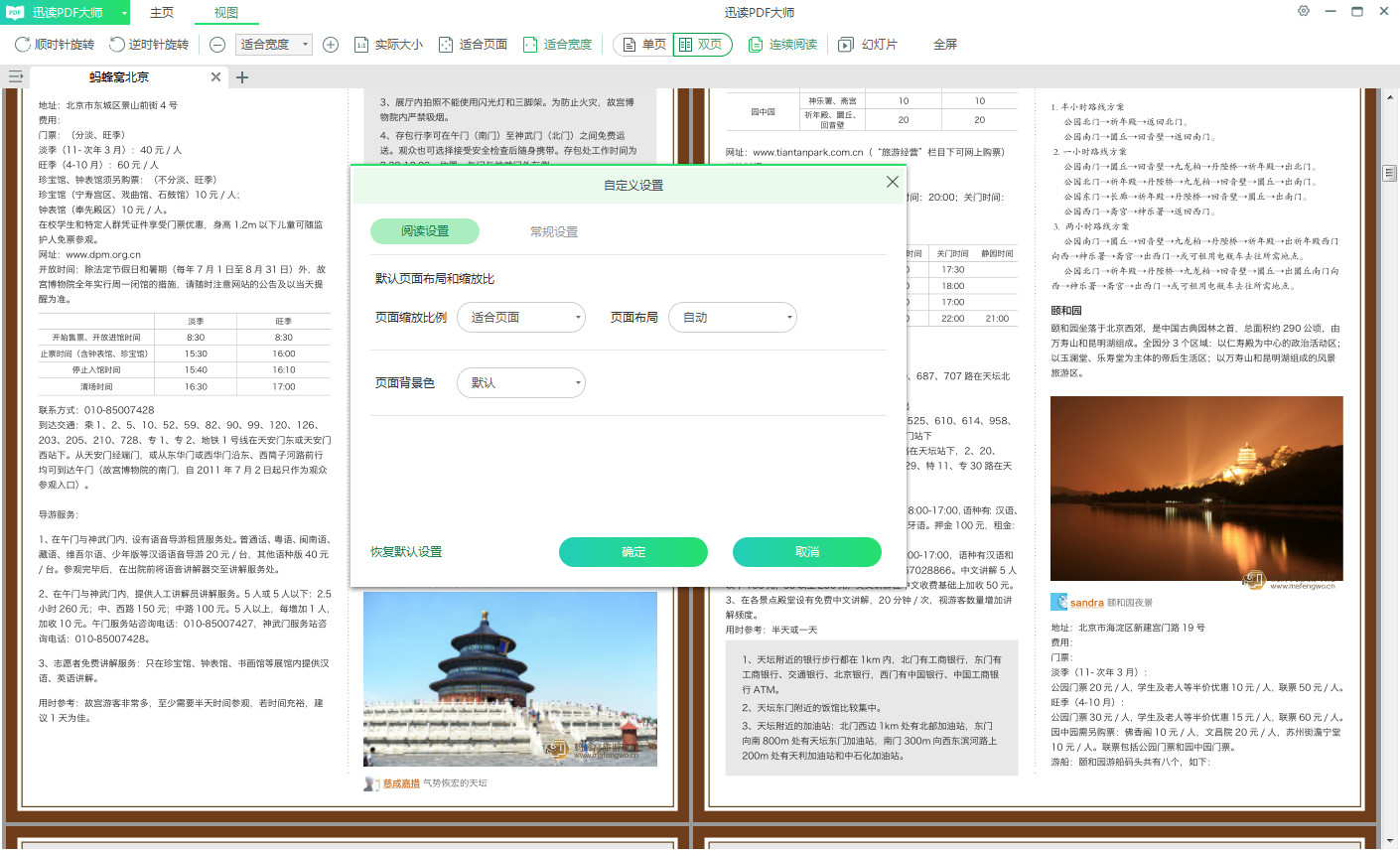Toggle the sidebar panel icon left of tabs
Image resolution: width=1400 pixels, height=851 pixels.
[x=15, y=76]
